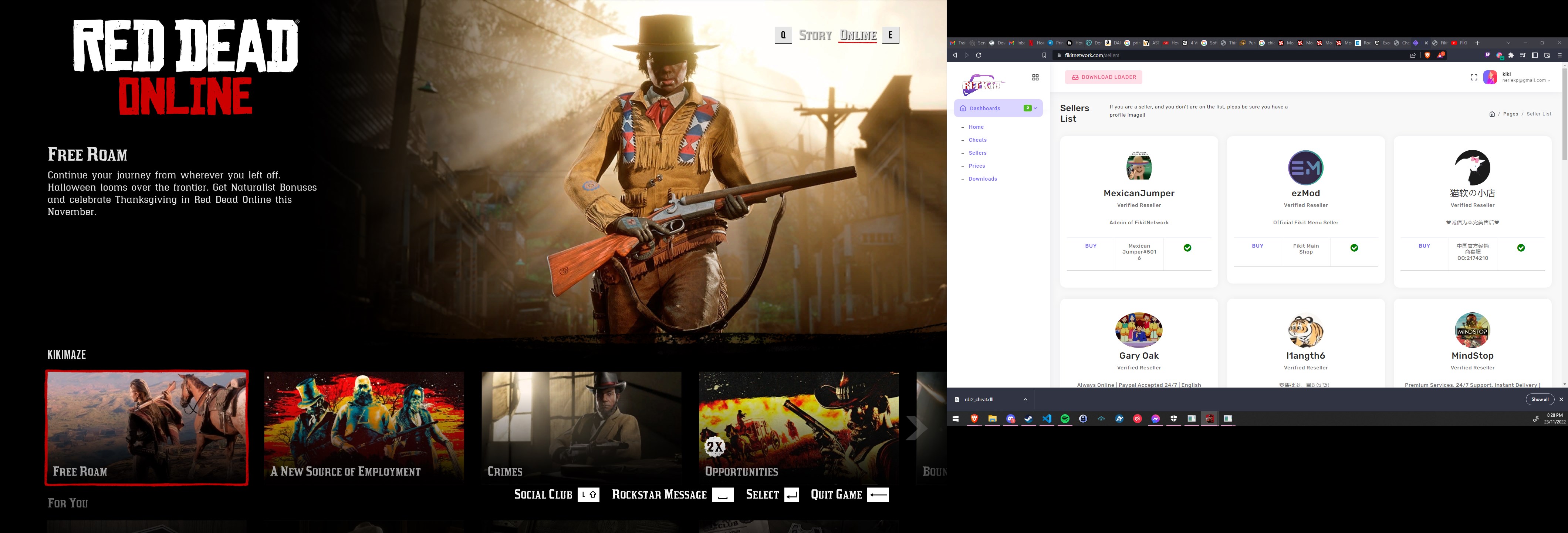Switch to Red Dead taskbar icon
Screen dimensions: 1568x533
tap(1210, 419)
